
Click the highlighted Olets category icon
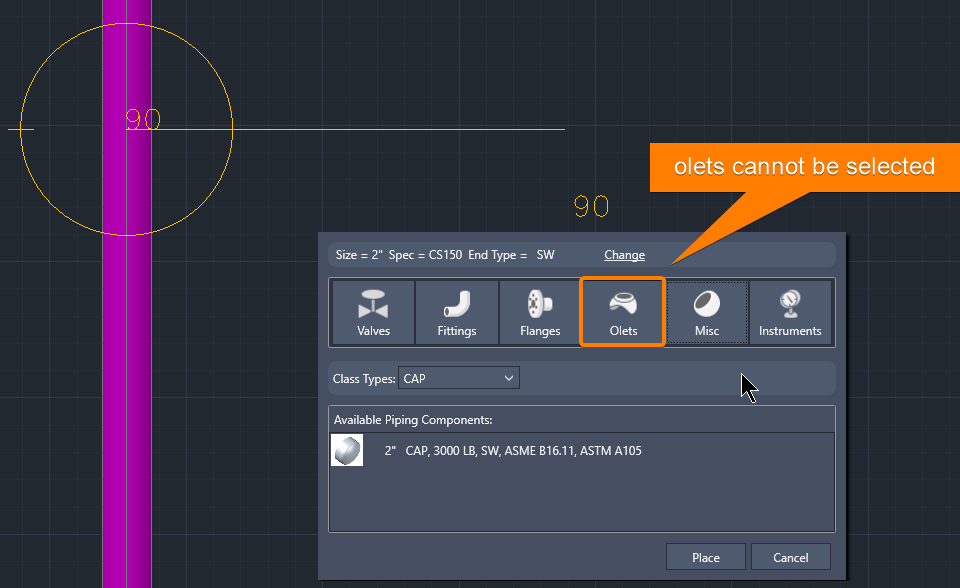click(x=622, y=312)
